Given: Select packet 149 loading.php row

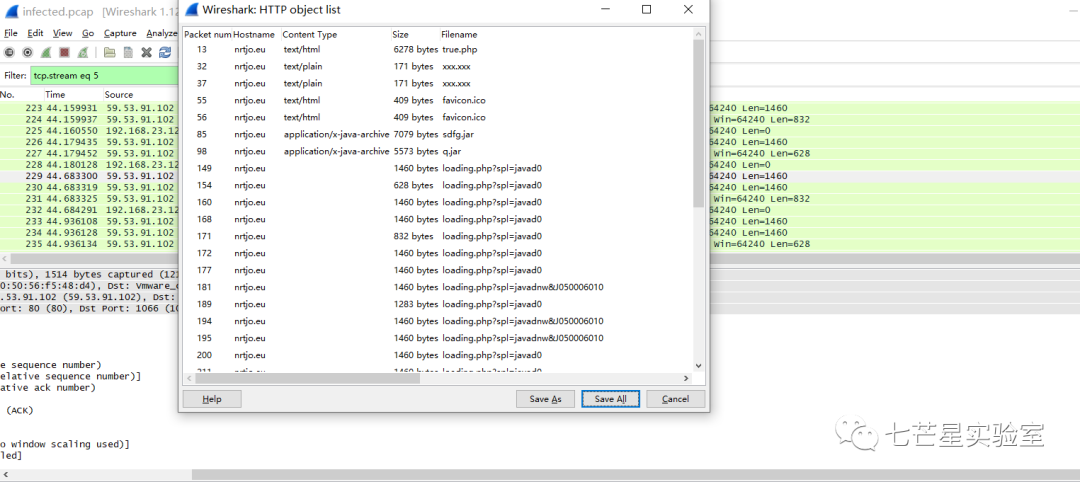Looking at the screenshot, I should (437, 168).
